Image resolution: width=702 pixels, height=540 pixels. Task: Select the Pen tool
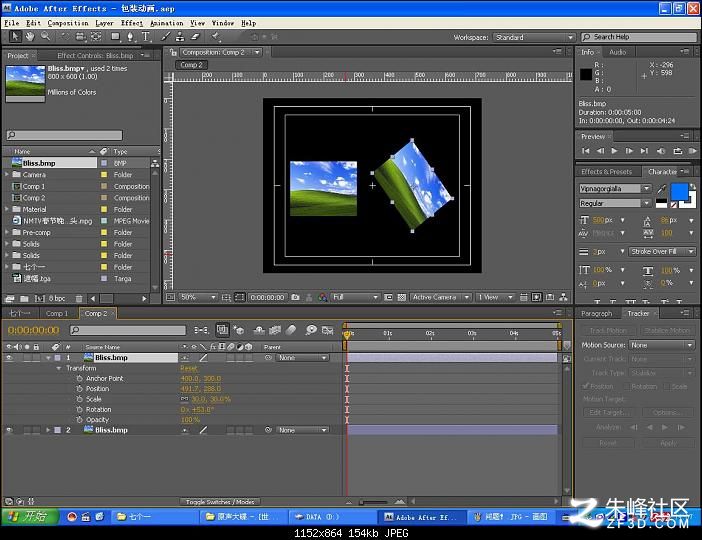(130, 37)
